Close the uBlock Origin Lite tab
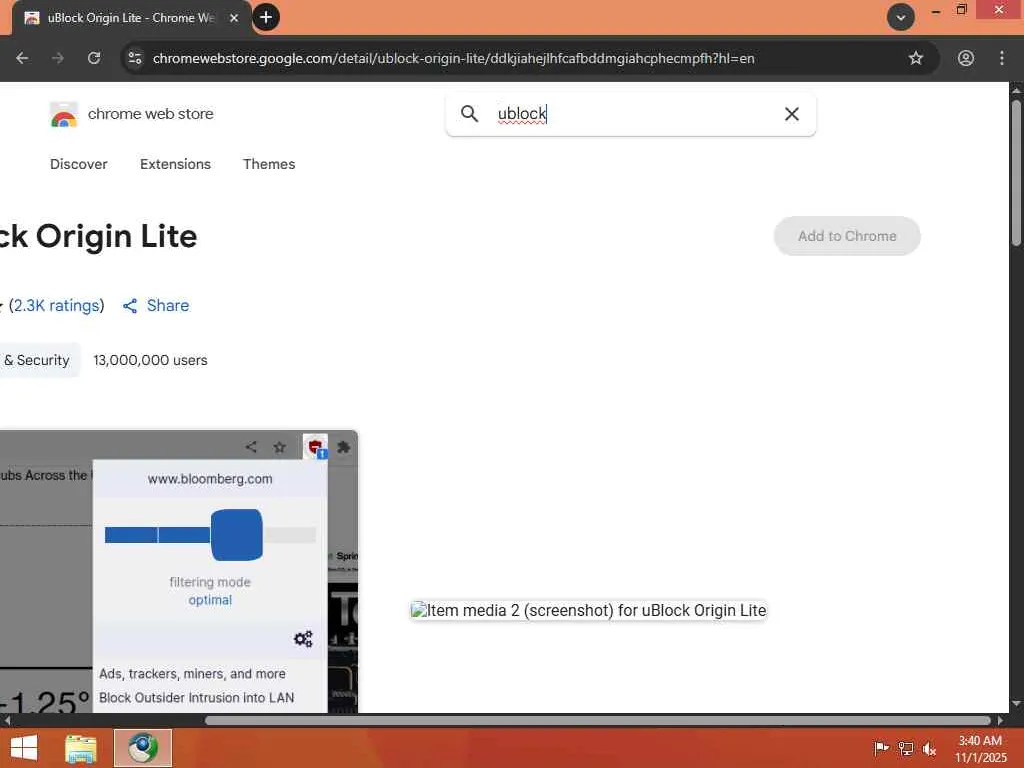Screen dimensions: 1024x768 pos(234,18)
